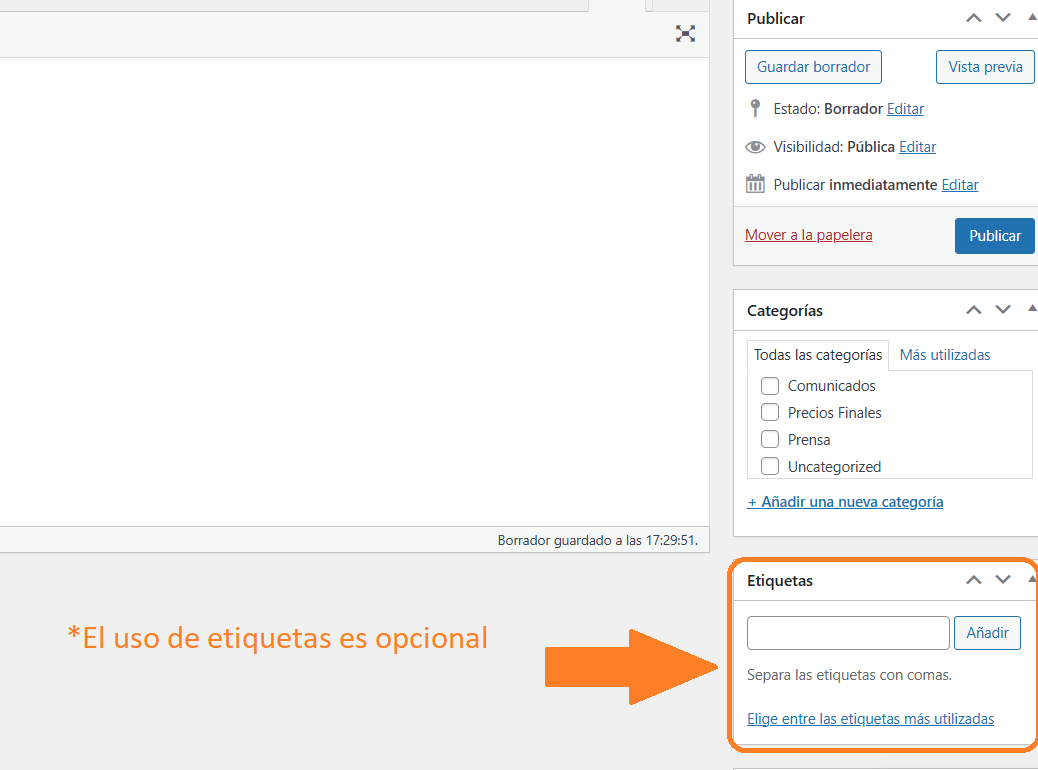Move Etiquetas panel up arrow
Screen dimensions: 1038x770
[x=973, y=580]
